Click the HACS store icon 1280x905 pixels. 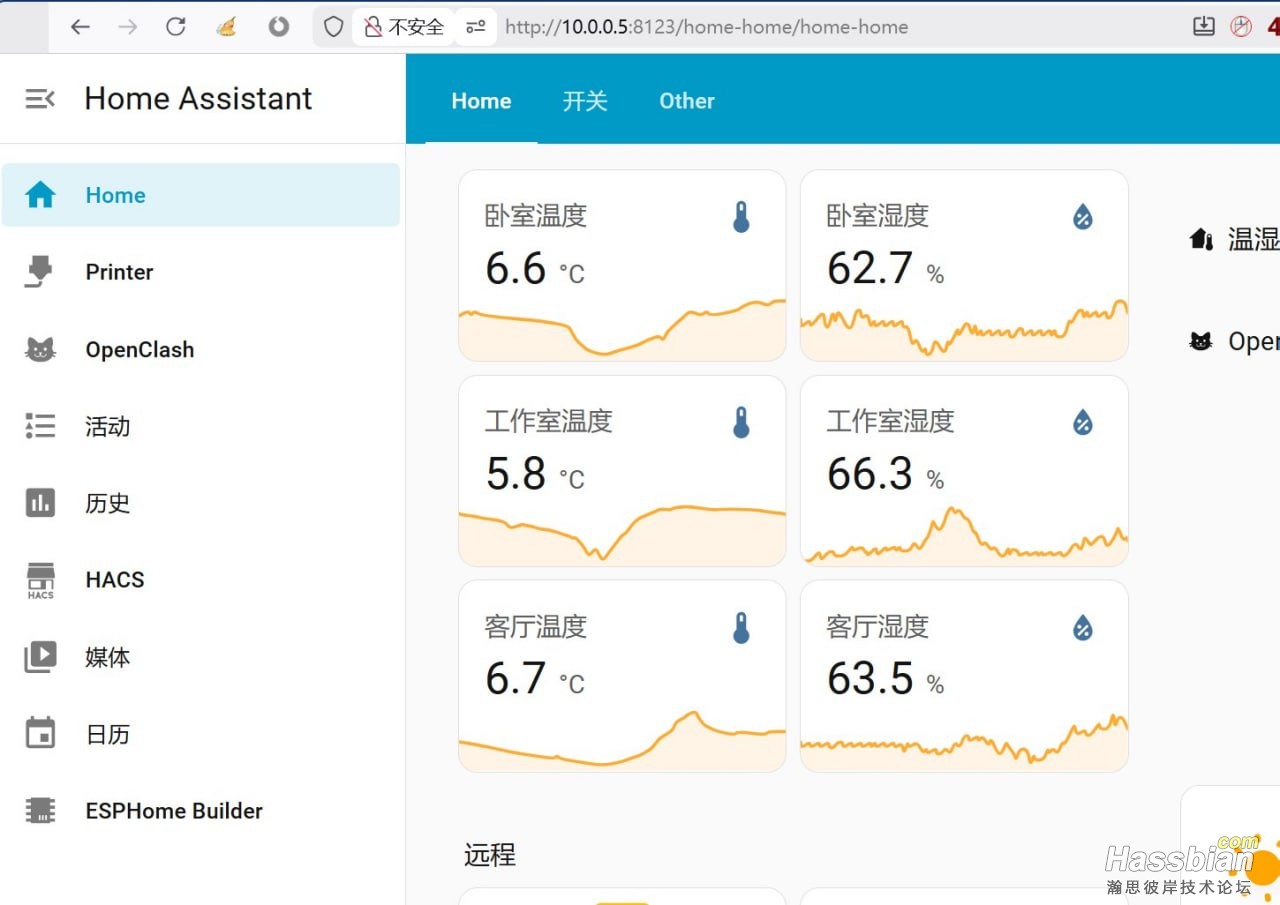40,580
